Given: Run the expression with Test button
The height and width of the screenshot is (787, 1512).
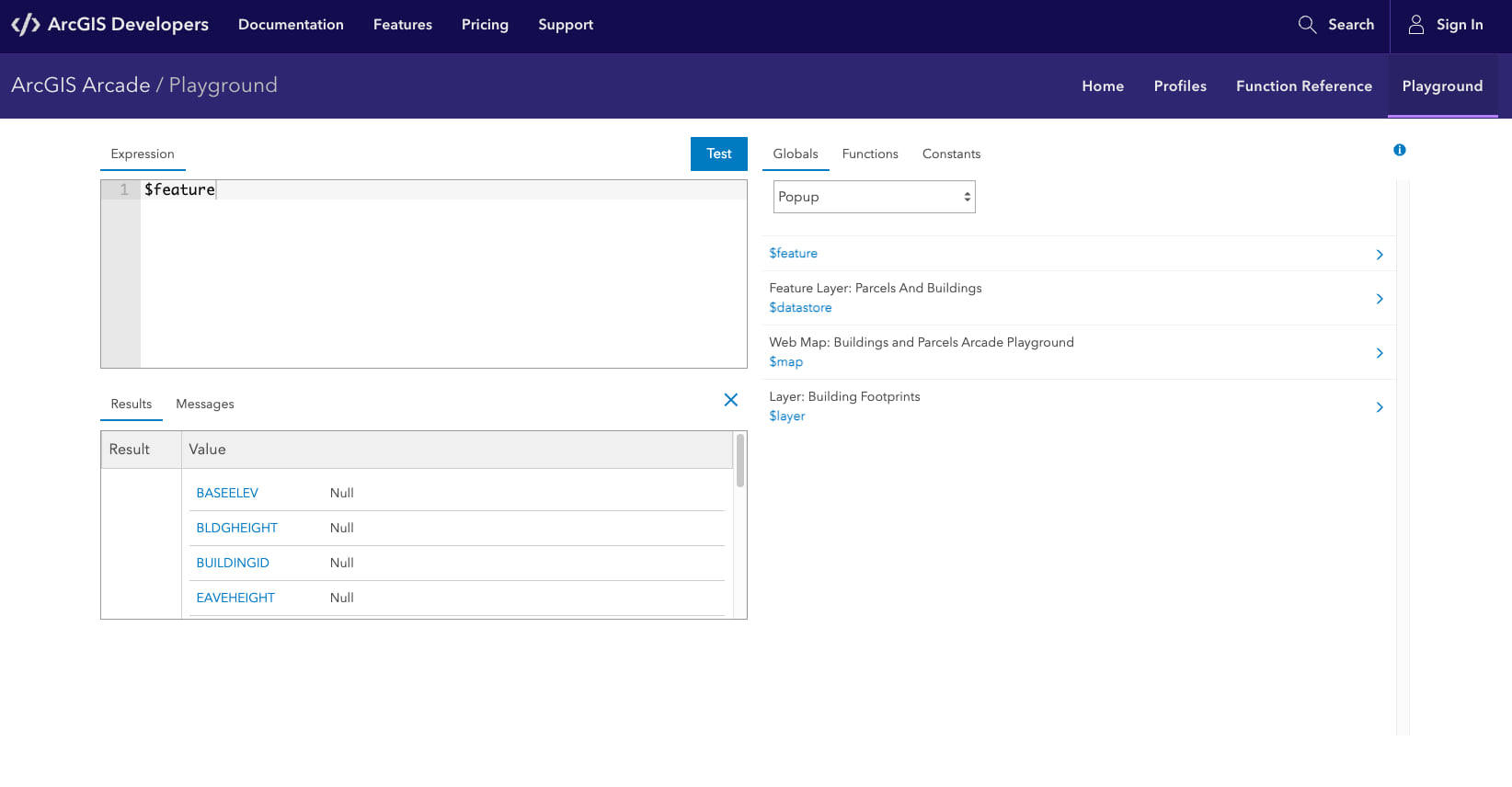Looking at the screenshot, I should pos(719,154).
